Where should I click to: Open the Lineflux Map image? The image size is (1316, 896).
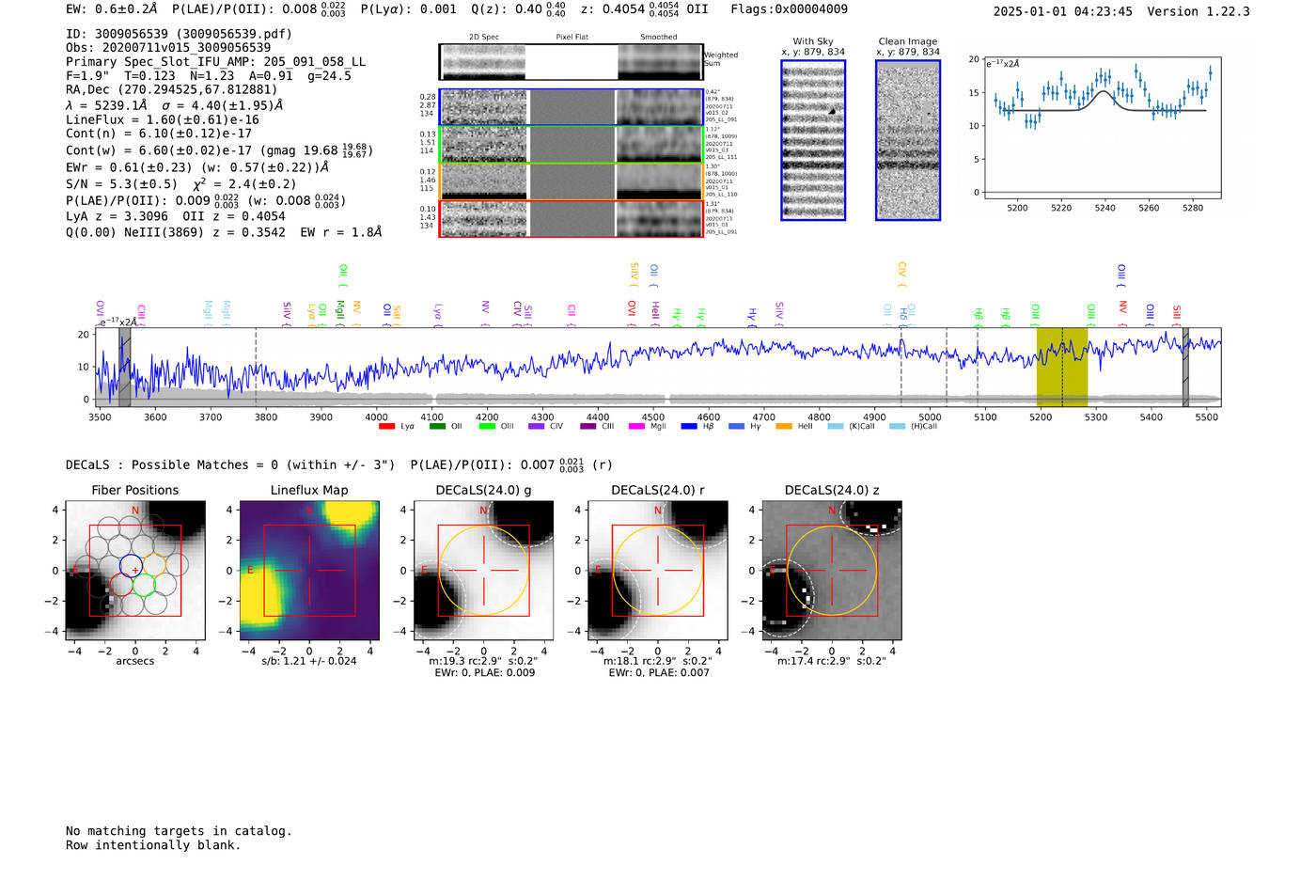309,571
